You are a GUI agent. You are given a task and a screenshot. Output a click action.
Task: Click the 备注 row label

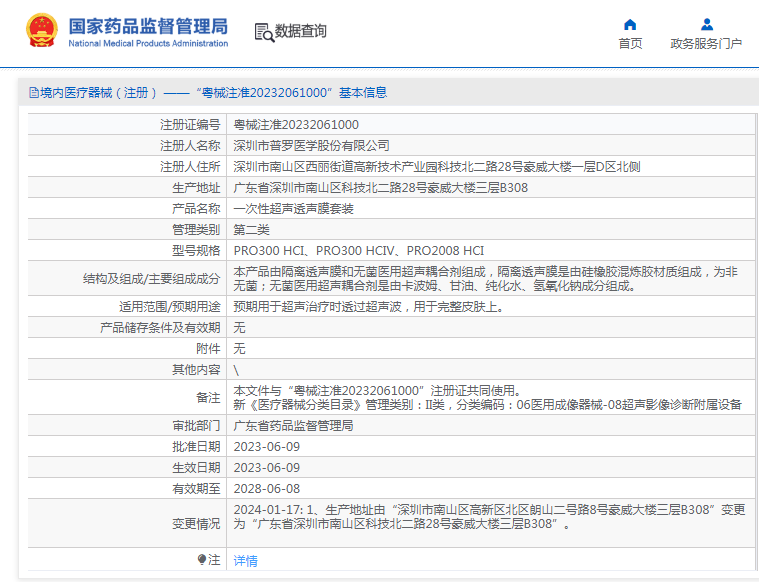[208, 398]
